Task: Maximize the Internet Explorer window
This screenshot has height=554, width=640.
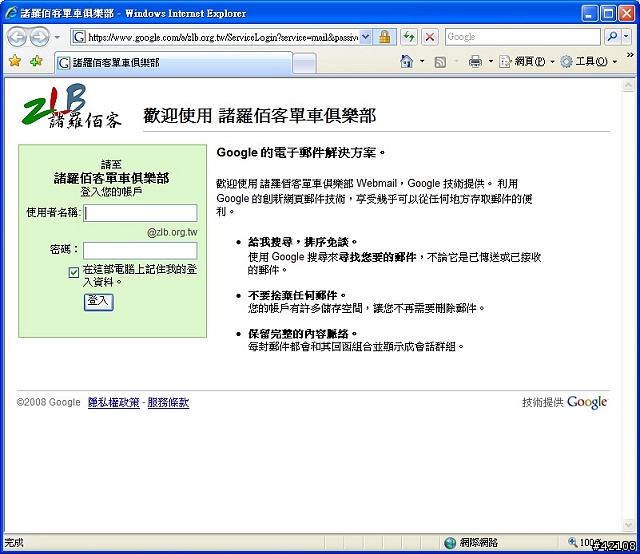Action: 608,13
